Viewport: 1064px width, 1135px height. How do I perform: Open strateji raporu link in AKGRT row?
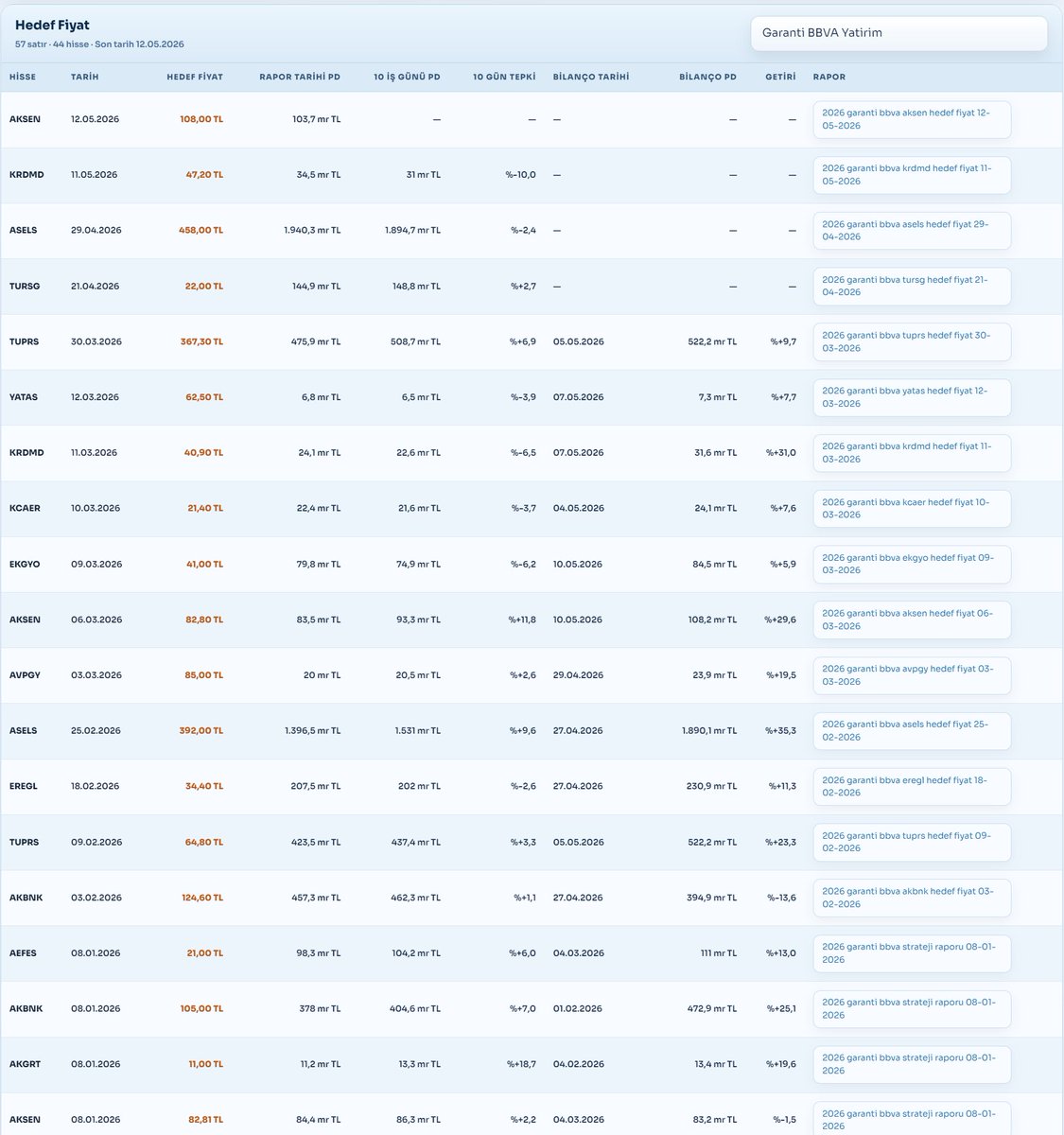(912, 1065)
